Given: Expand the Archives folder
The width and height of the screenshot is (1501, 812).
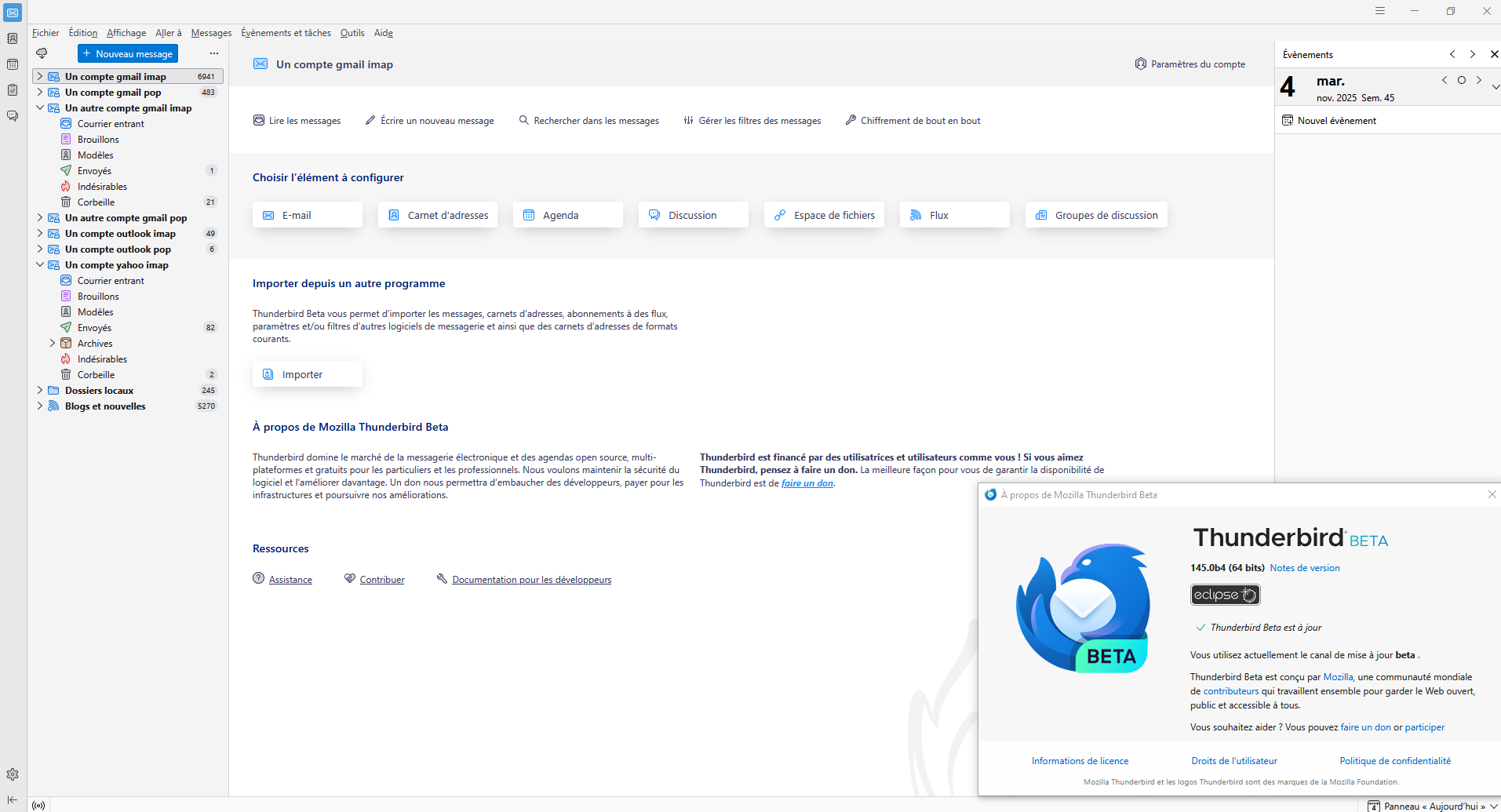Looking at the screenshot, I should pyautogui.click(x=53, y=343).
